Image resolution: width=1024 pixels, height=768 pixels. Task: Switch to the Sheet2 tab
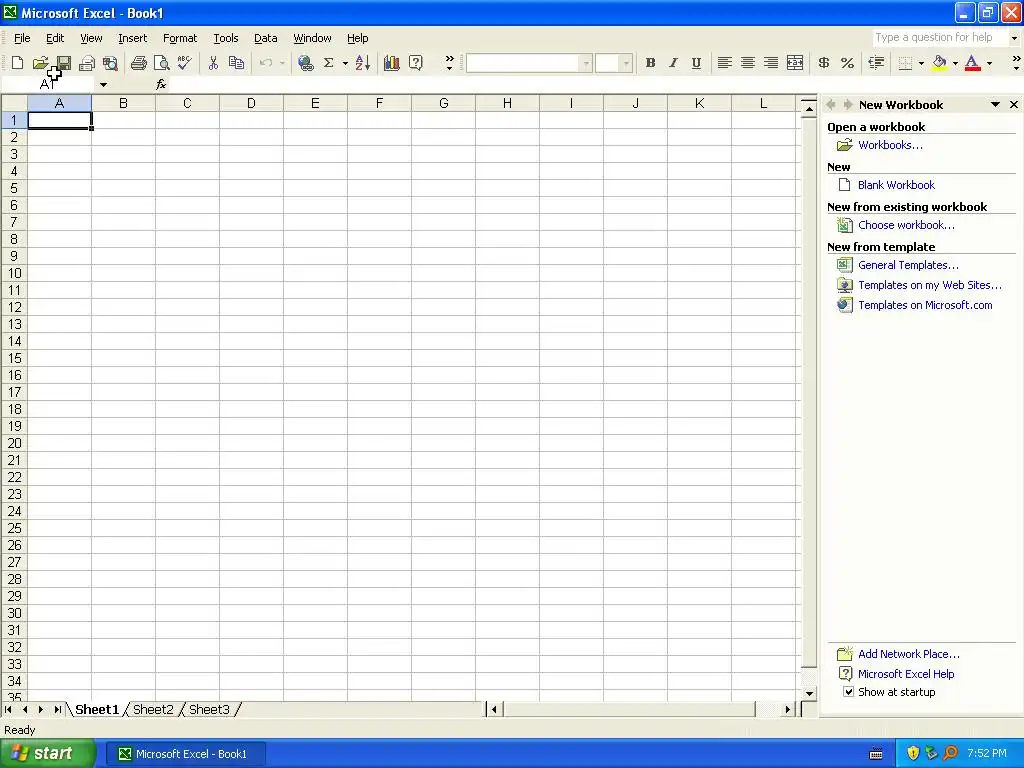153,709
